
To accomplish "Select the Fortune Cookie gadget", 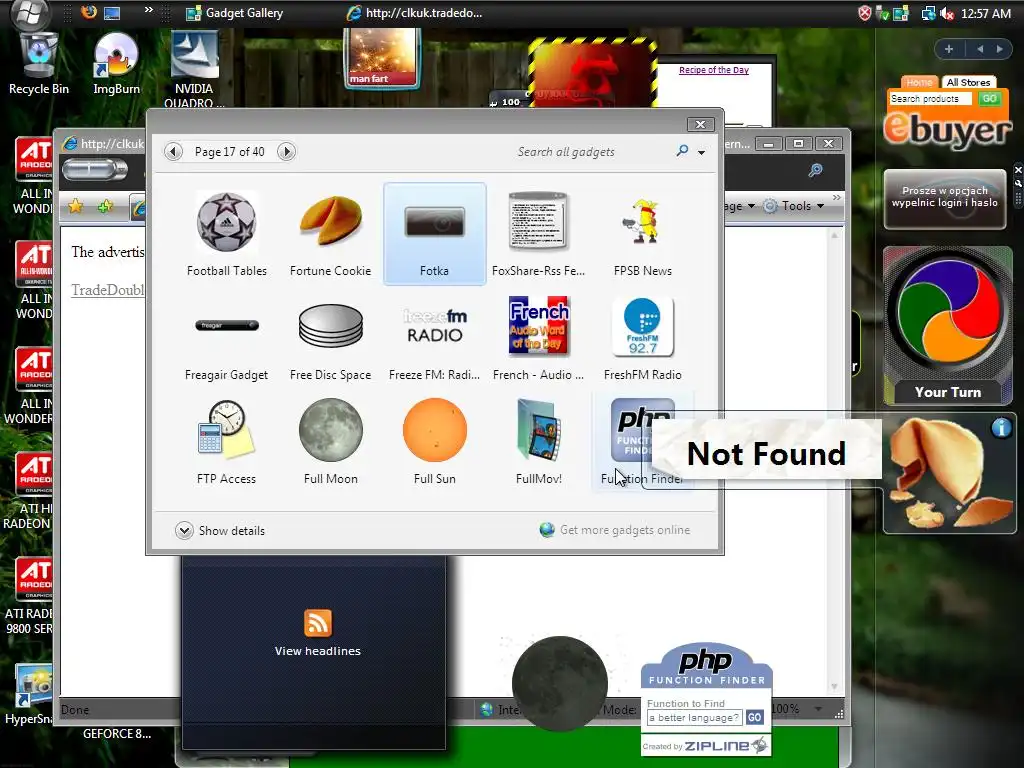I will coord(330,234).
